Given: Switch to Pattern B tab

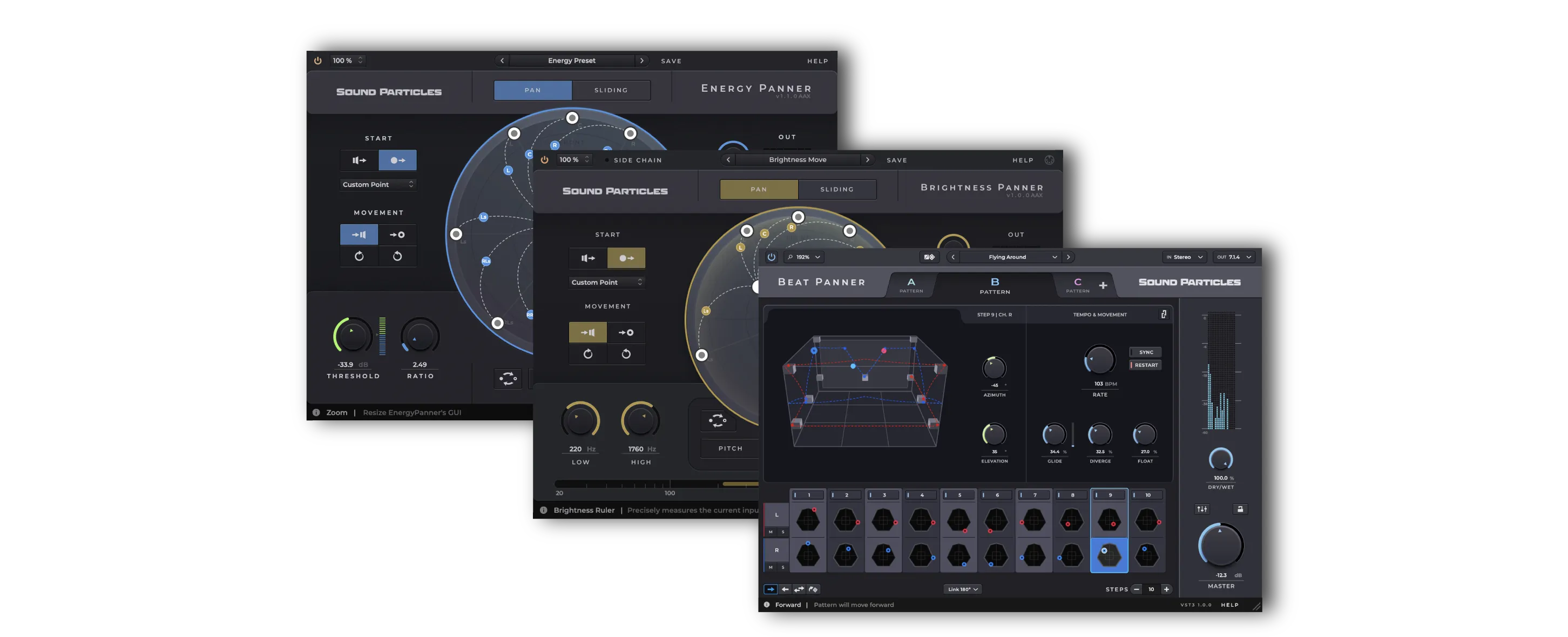Looking at the screenshot, I should [x=995, y=285].
